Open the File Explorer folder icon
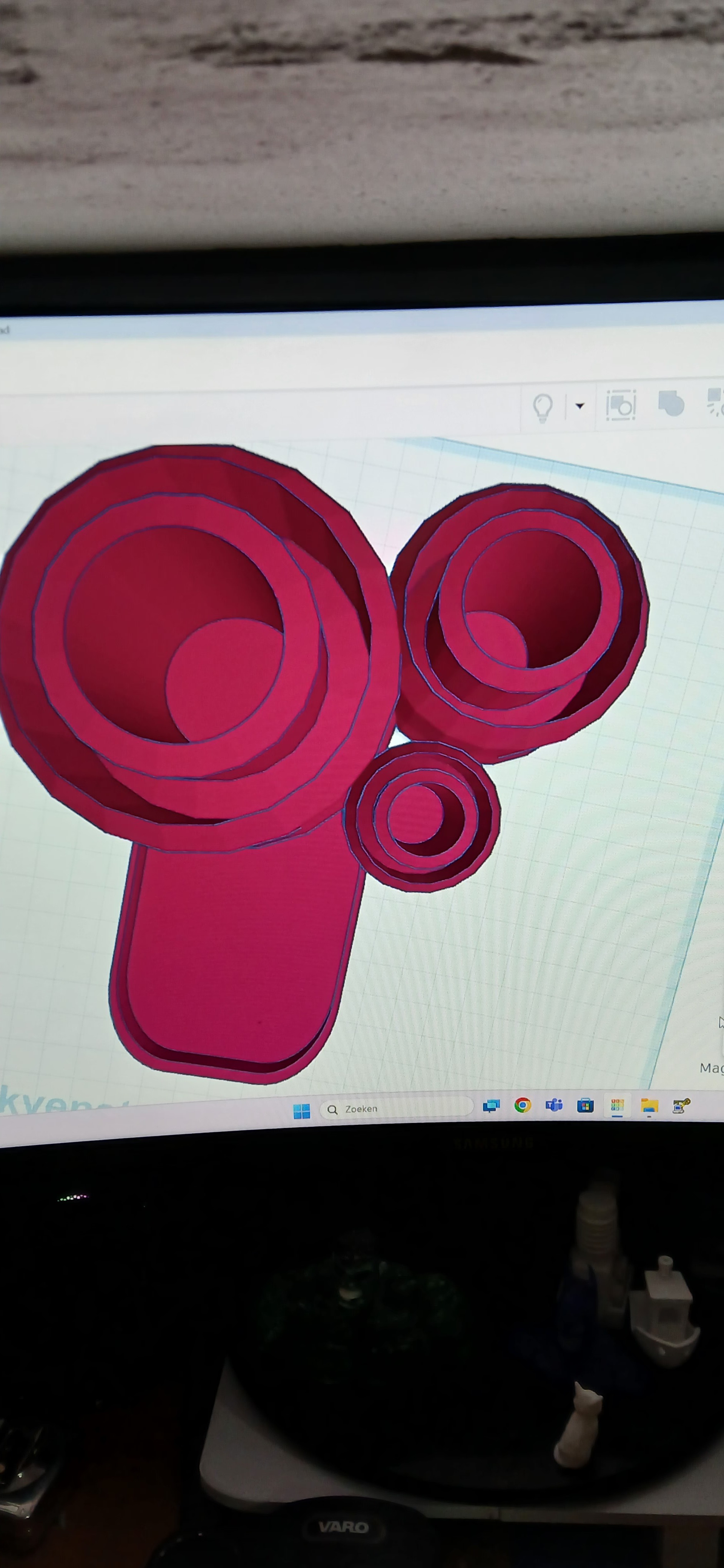The height and width of the screenshot is (1568, 724). (x=649, y=1106)
